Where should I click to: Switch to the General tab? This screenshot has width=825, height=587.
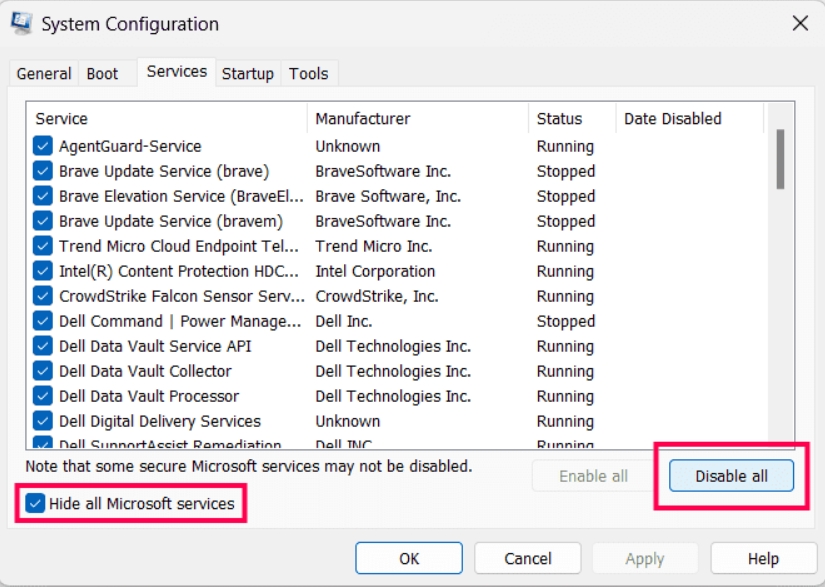pyautogui.click(x=43, y=74)
